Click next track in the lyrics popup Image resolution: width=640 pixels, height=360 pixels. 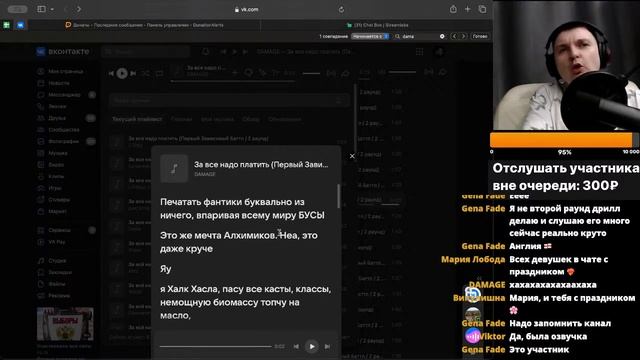click(327, 347)
